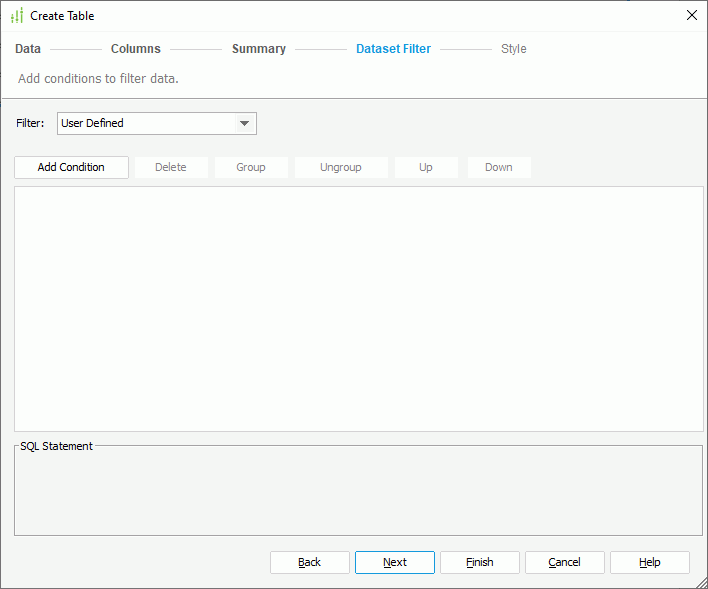Image resolution: width=708 pixels, height=589 pixels.
Task: Open the Summary wizard step
Action: pos(259,49)
